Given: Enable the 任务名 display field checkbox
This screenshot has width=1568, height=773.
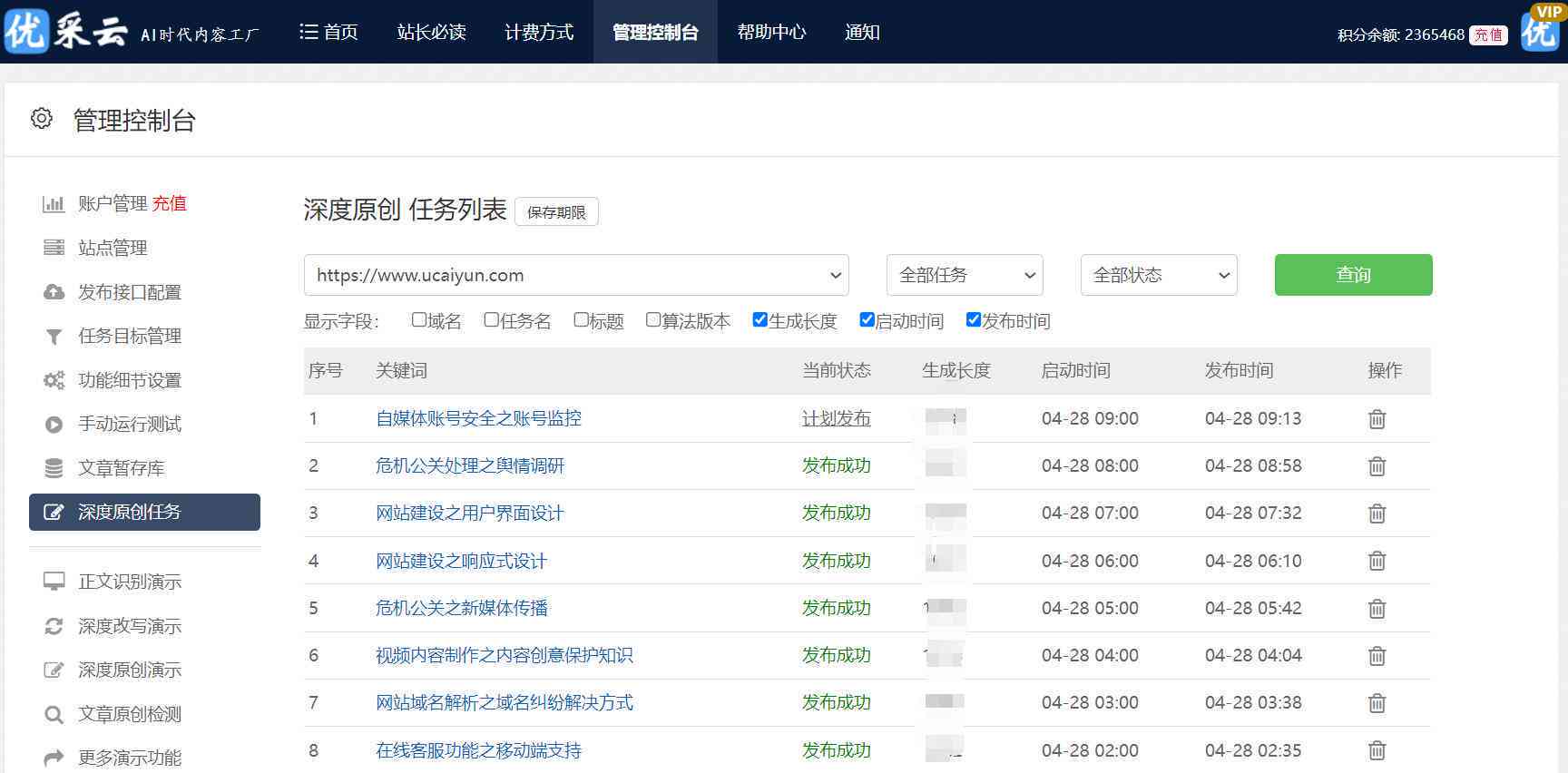Looking at the screenshot, I should 492,319.
